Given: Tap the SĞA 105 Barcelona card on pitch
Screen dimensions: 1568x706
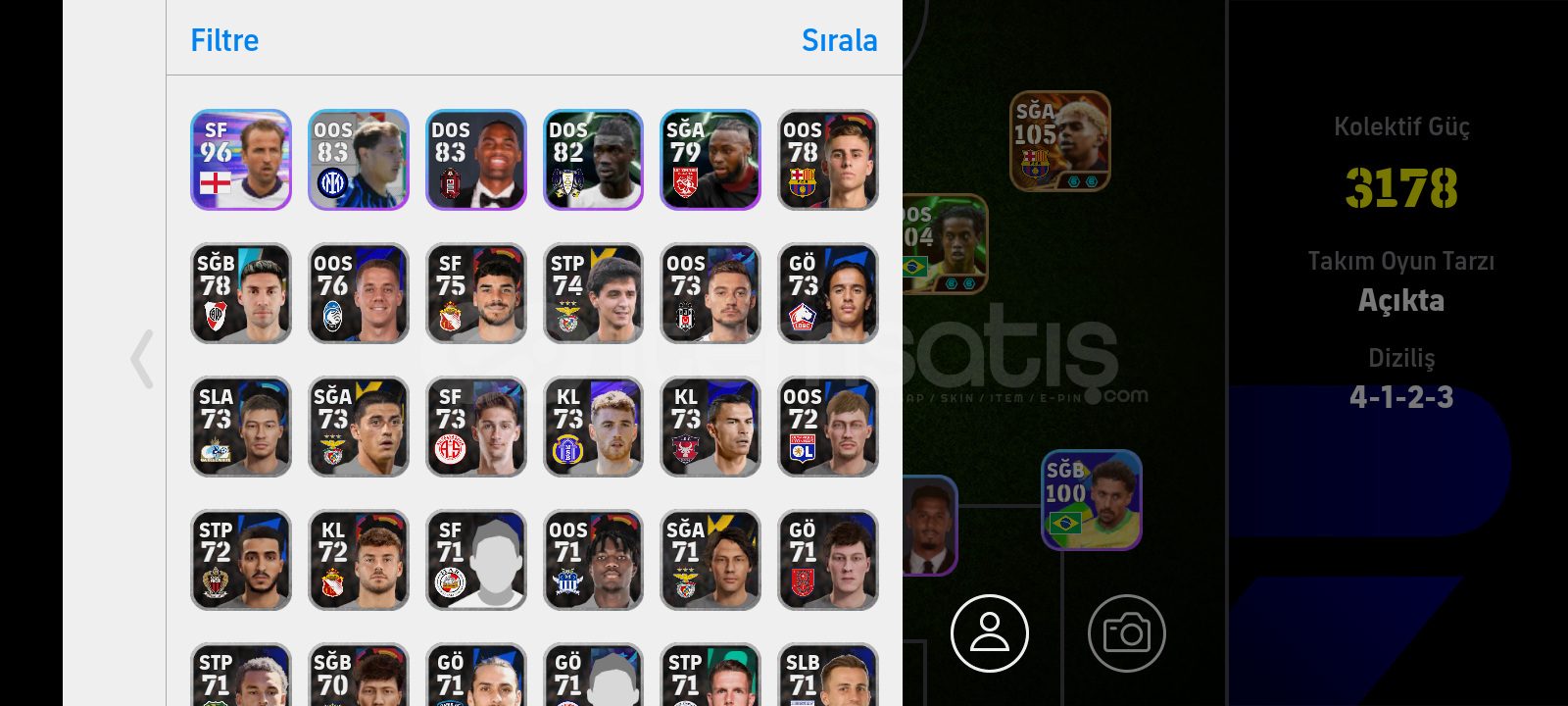Looking at the screenshot, I should [x=1060, y=141].
